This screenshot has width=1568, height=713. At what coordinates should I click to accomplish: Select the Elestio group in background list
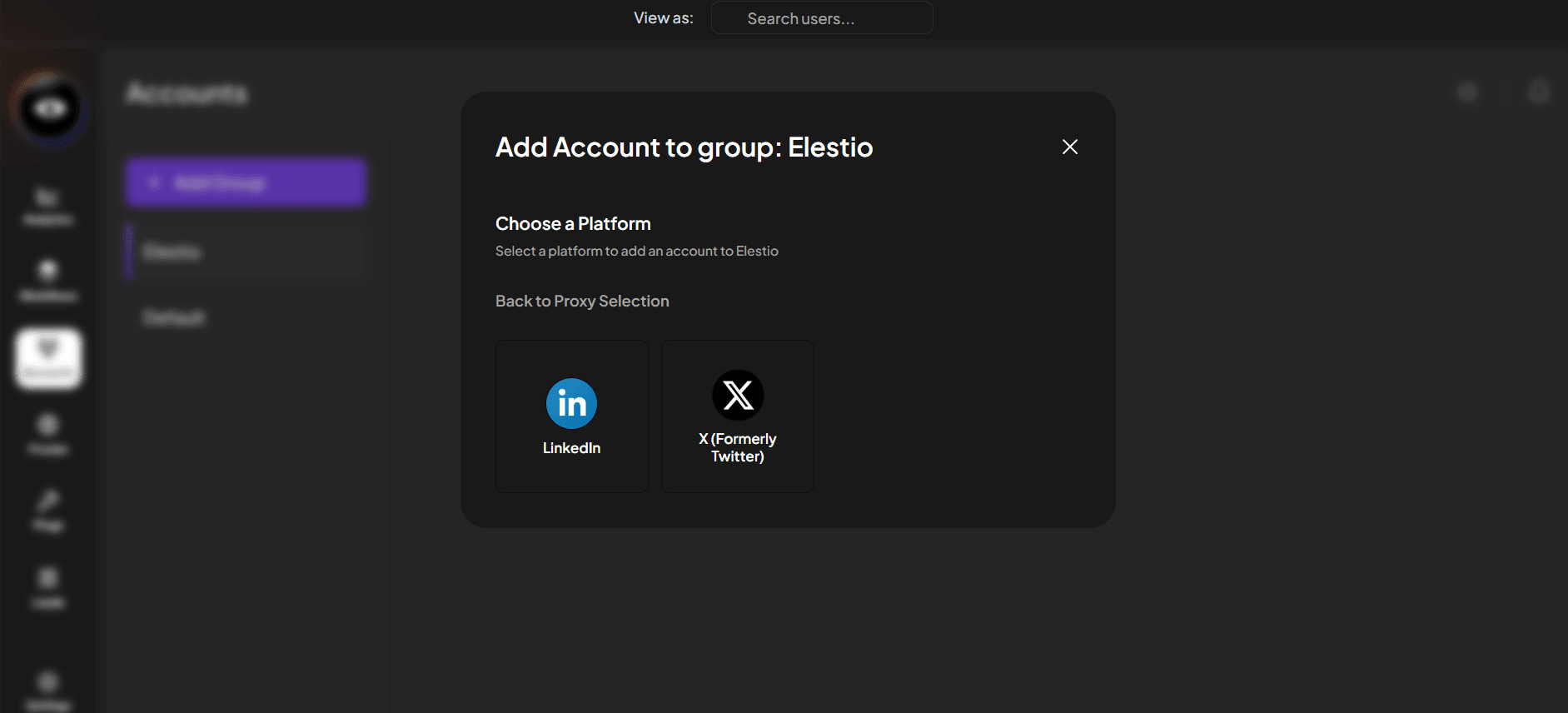[246, 252]
